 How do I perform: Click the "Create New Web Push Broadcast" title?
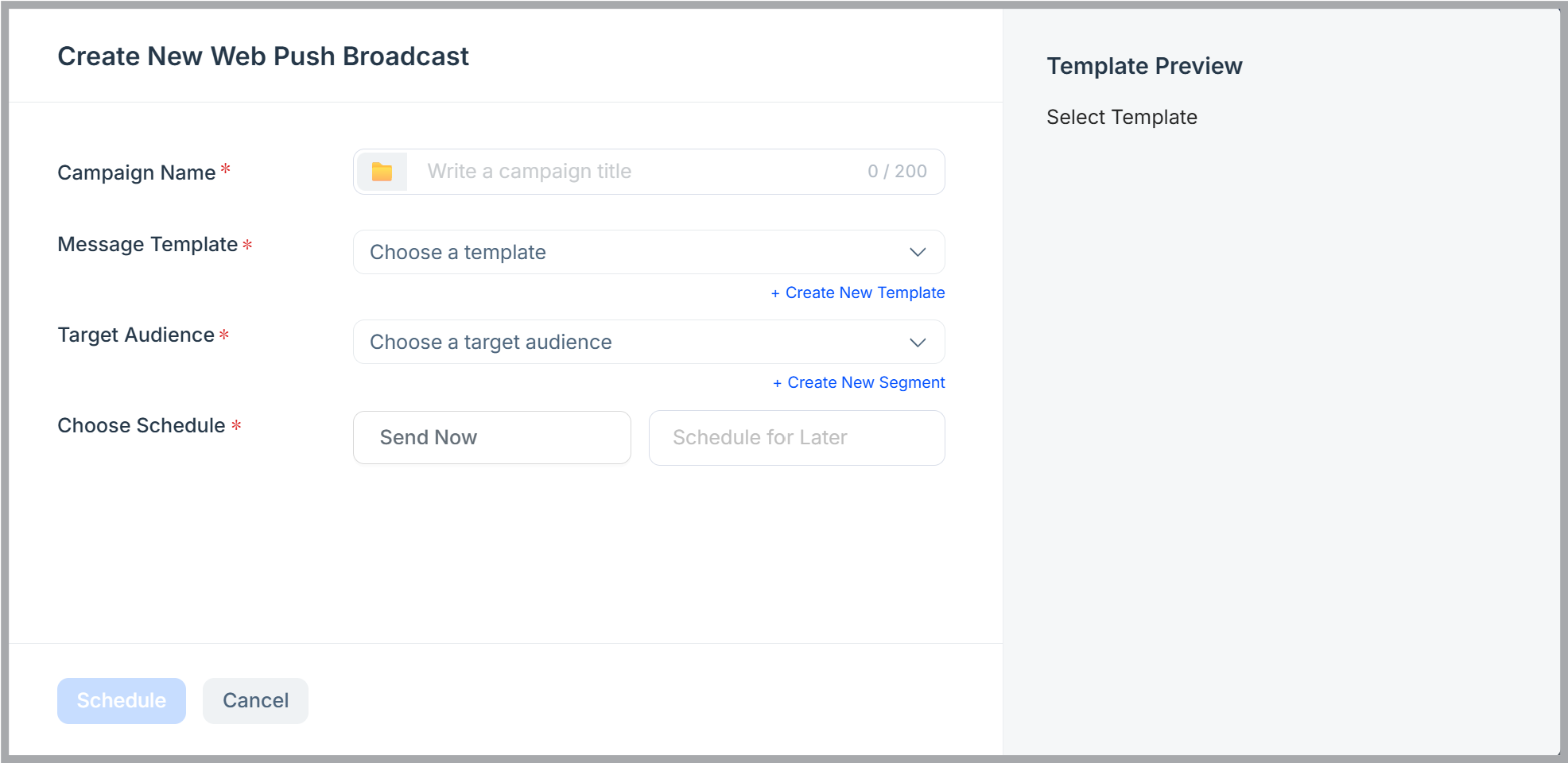click(x=263, y=56)
